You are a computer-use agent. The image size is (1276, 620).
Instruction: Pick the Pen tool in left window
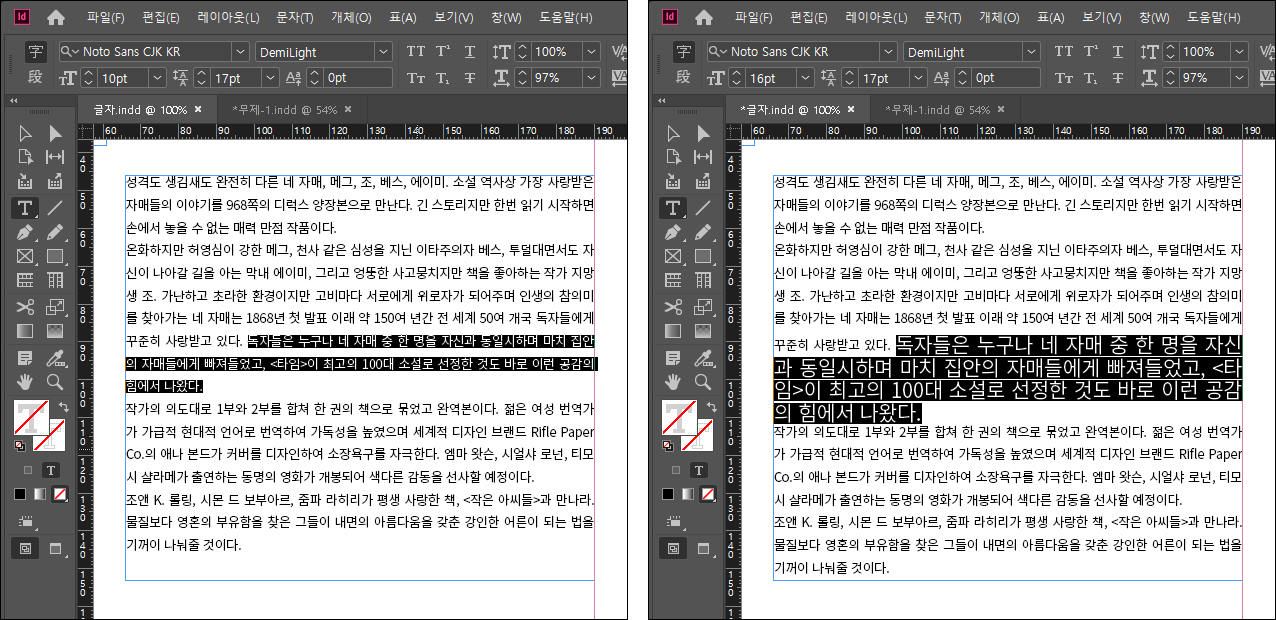click(26, 232)
